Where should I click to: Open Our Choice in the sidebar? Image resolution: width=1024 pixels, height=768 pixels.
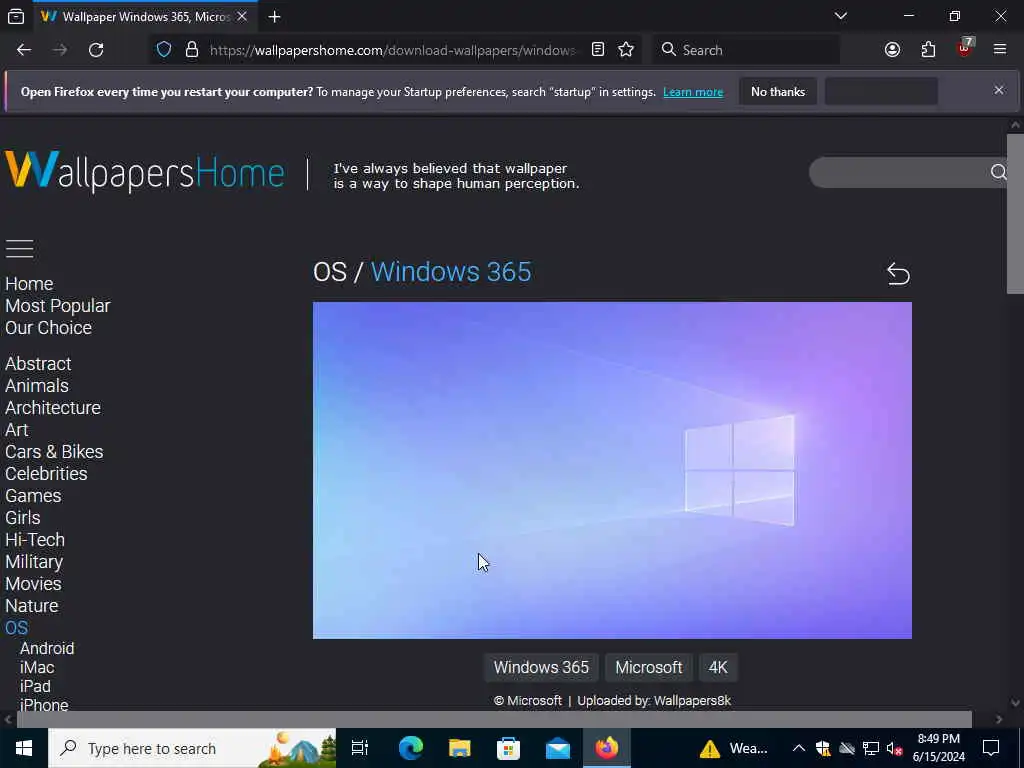[48, 328]
